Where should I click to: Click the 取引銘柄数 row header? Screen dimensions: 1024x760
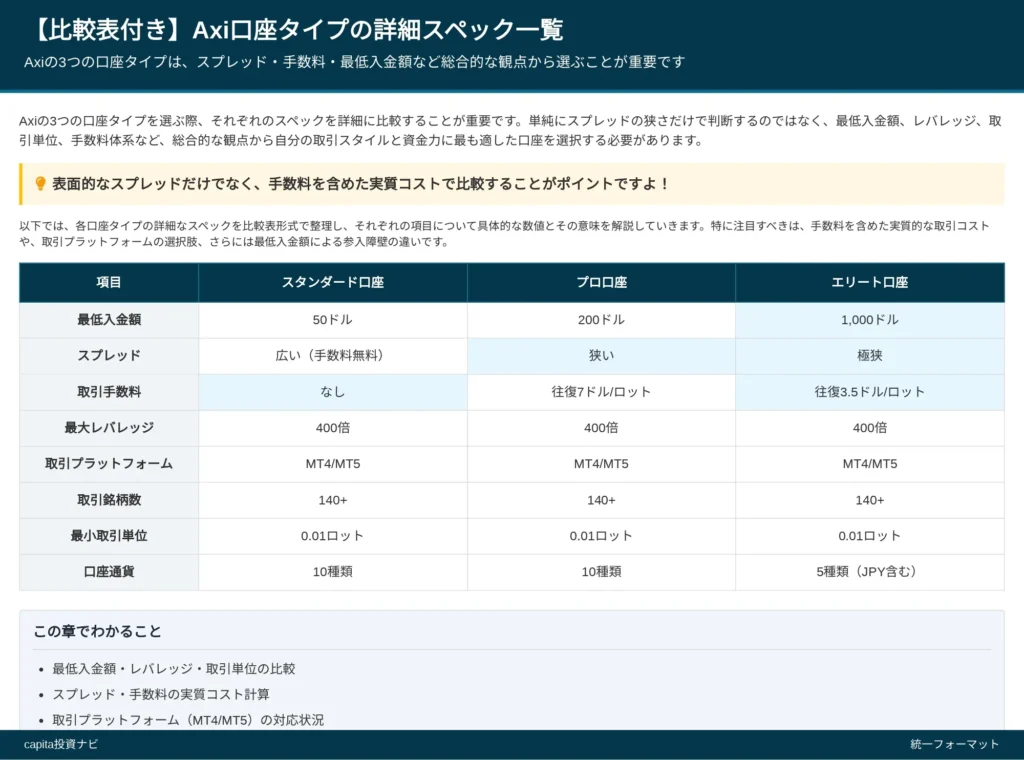[x=109, y=500]
